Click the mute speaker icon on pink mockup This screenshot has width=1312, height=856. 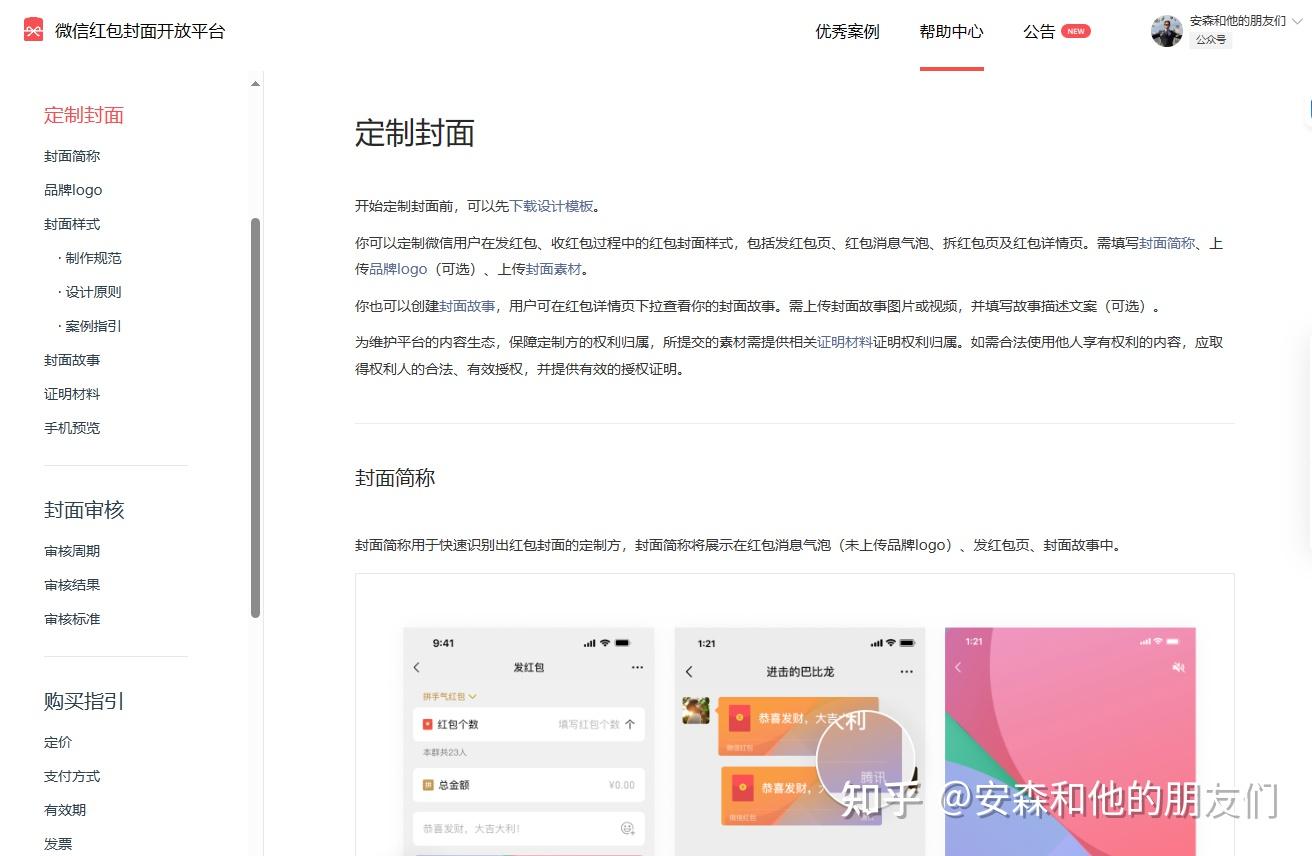(x=1178, y=667)
